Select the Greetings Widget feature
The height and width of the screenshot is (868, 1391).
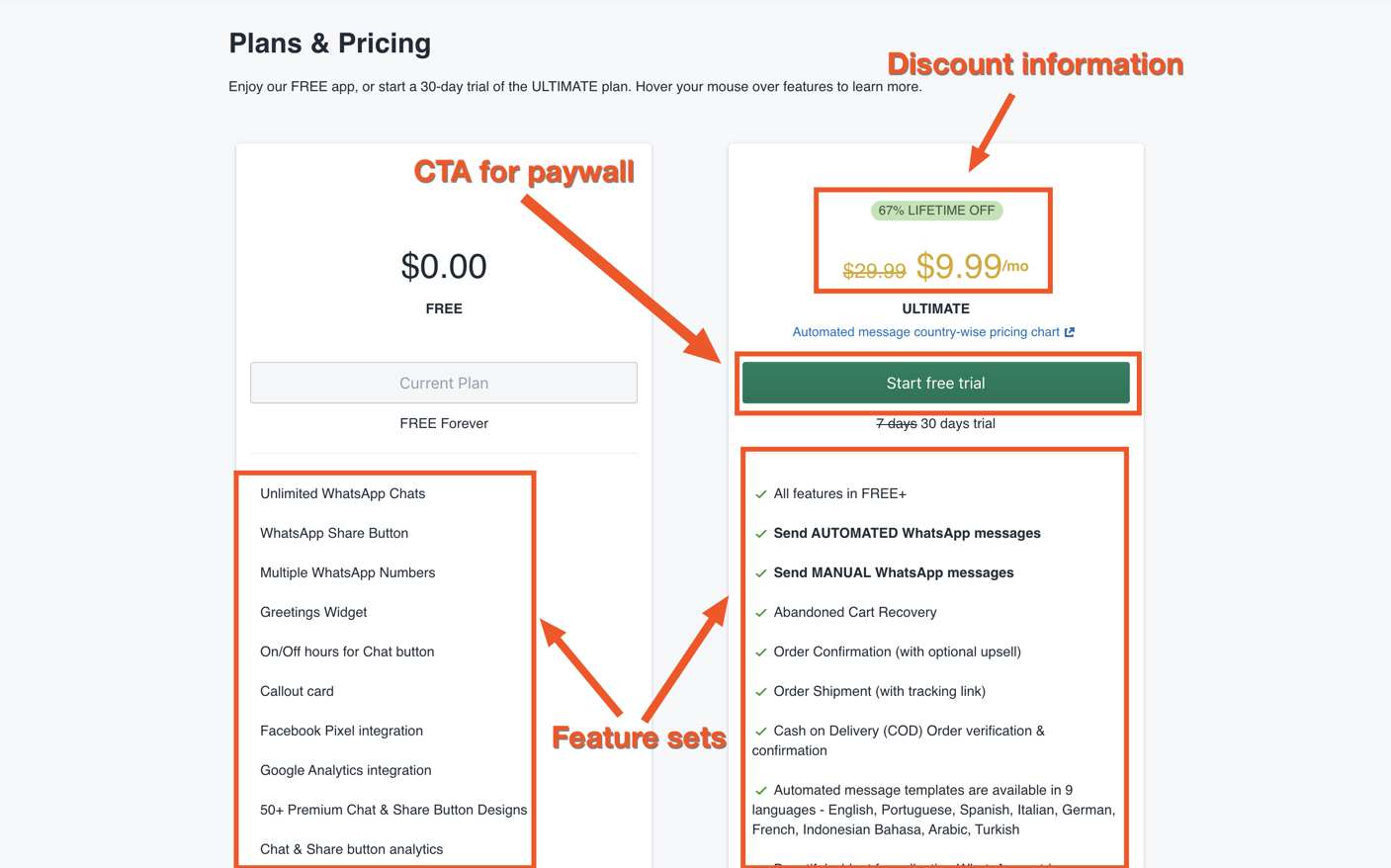313,612
